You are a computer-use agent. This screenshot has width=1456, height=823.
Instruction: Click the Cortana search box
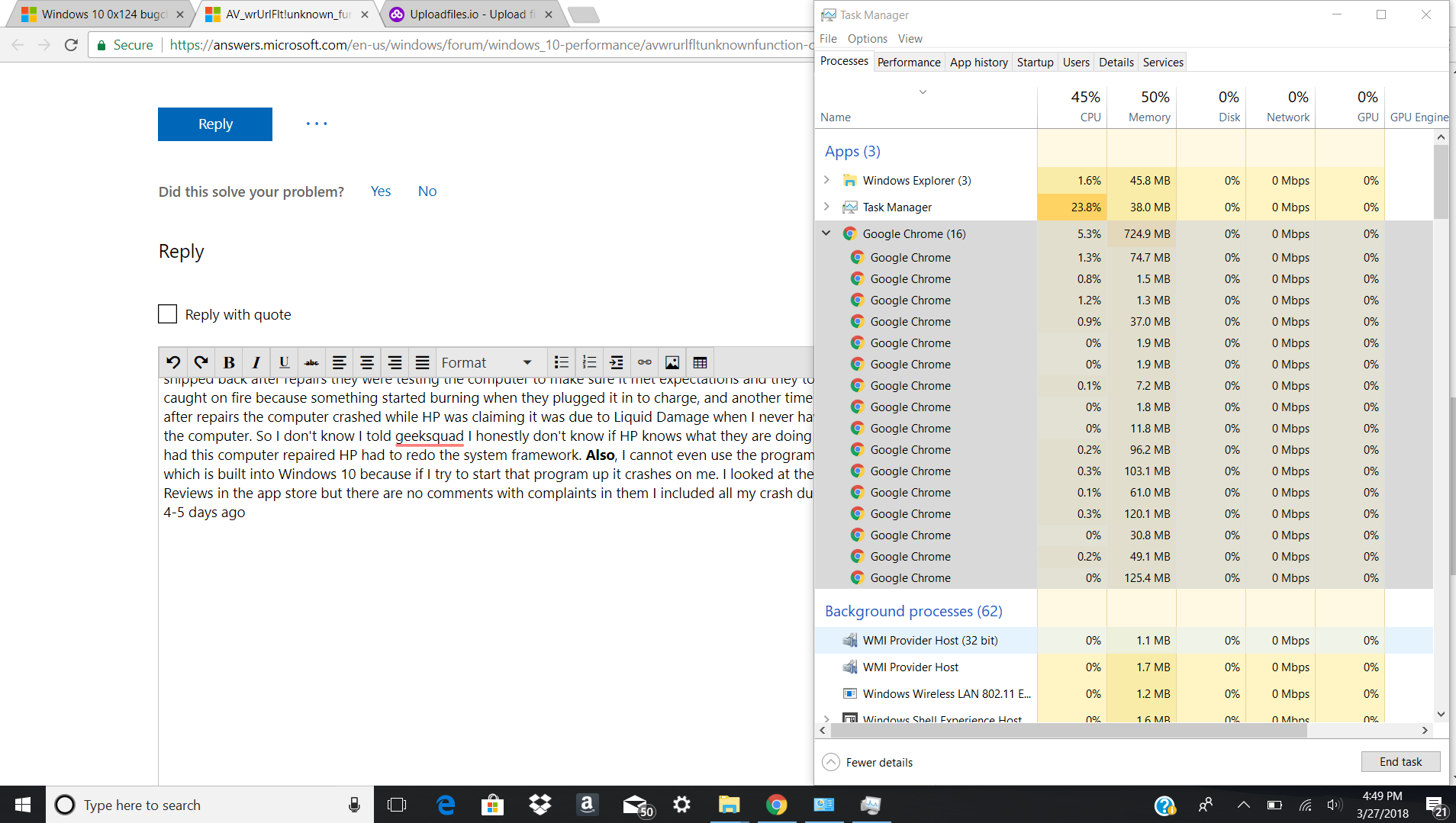coord(210,805)
